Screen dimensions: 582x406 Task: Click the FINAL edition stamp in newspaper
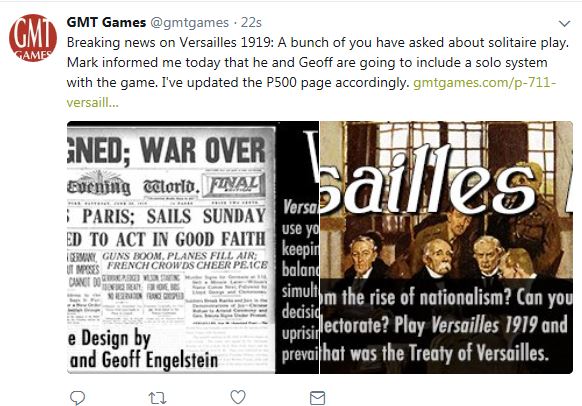pyautogui.click(x=233, y=184)
